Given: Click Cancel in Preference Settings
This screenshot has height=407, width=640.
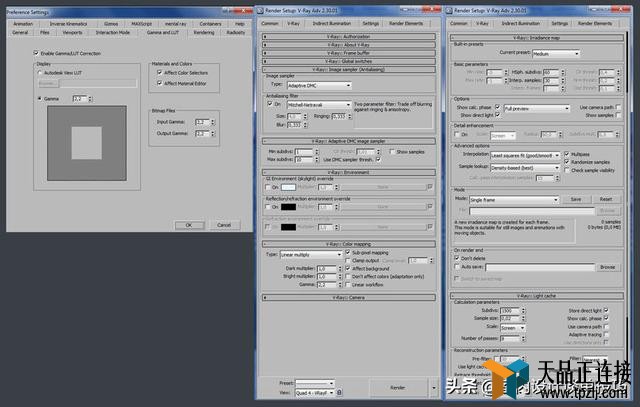Looking at the screenshot, I should [x=224, y=225].
